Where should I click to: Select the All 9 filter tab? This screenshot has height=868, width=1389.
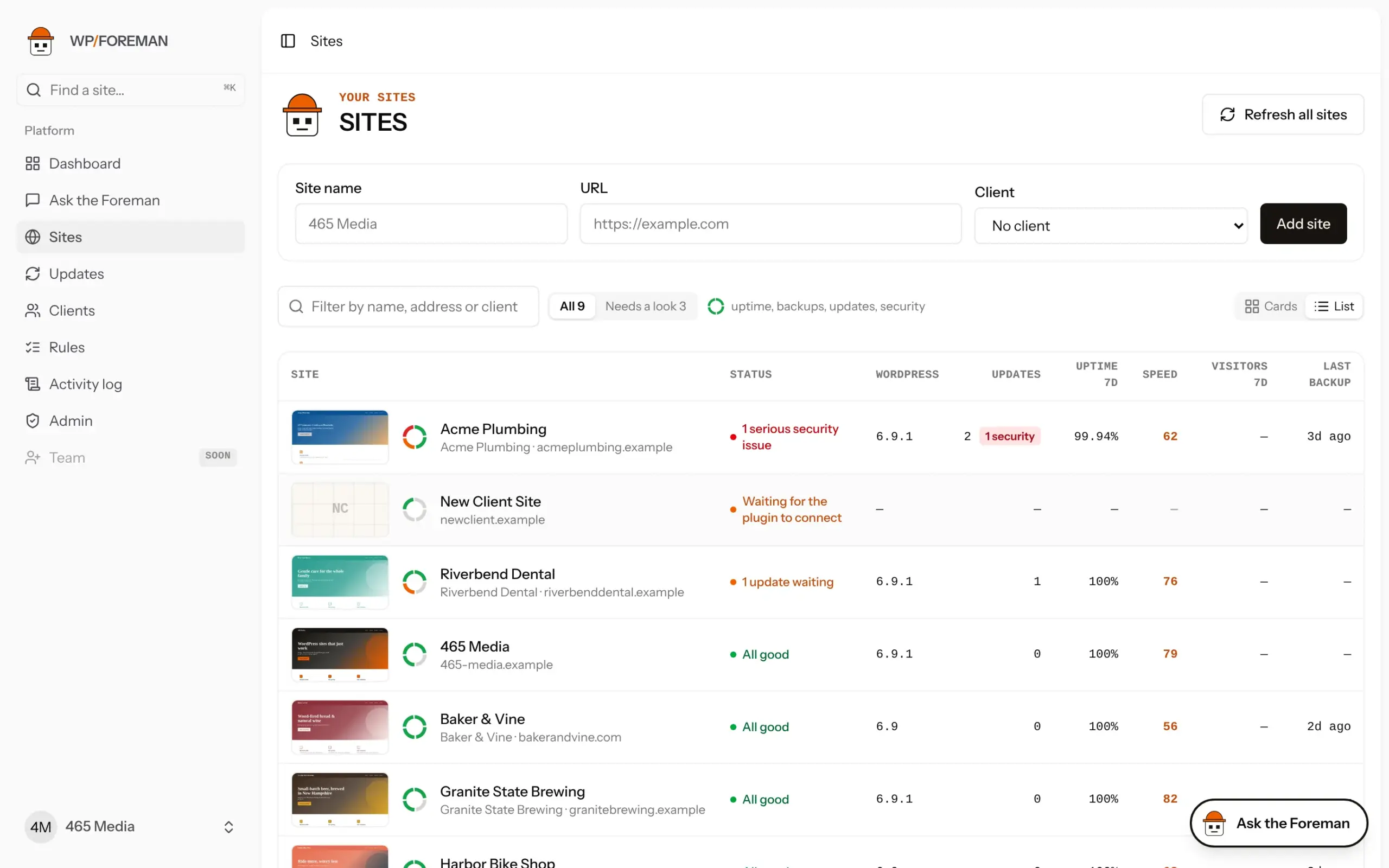[x=572, y=307]
